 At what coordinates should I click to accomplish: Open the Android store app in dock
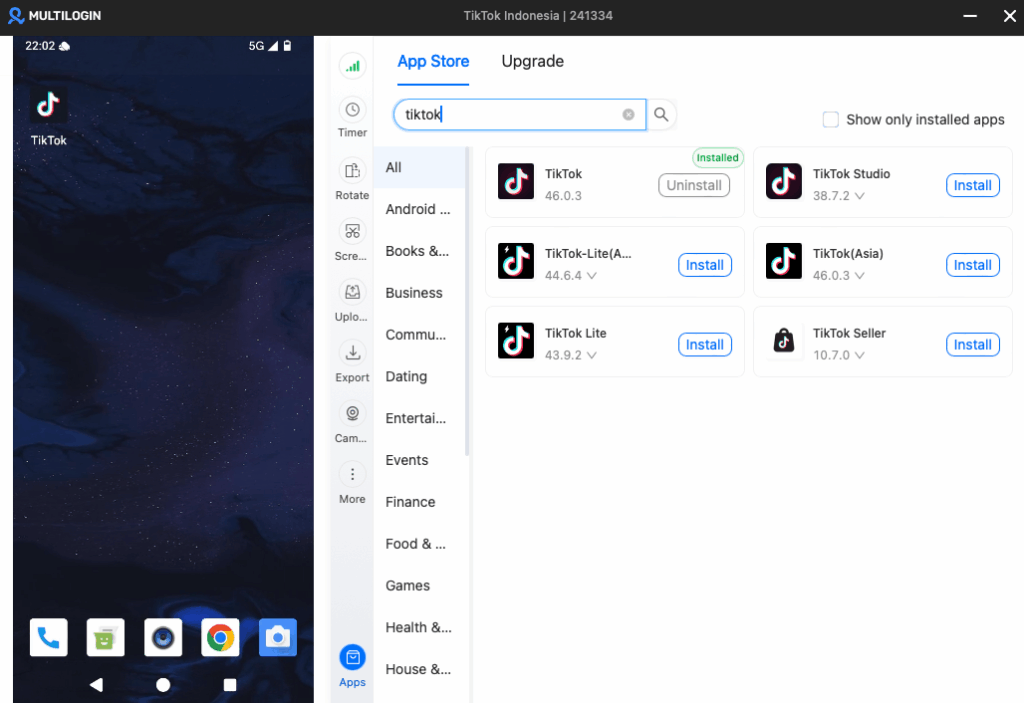click(x=105, y=637)
